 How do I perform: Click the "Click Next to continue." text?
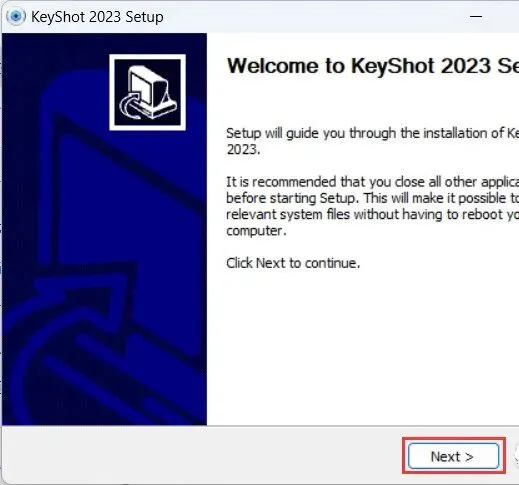click(x=293, y=263)
